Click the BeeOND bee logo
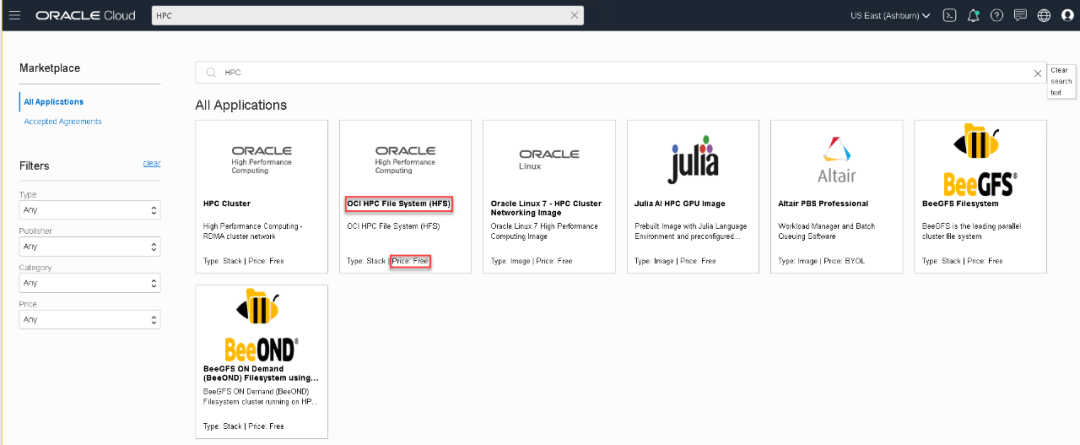 (x=261, y=326)
